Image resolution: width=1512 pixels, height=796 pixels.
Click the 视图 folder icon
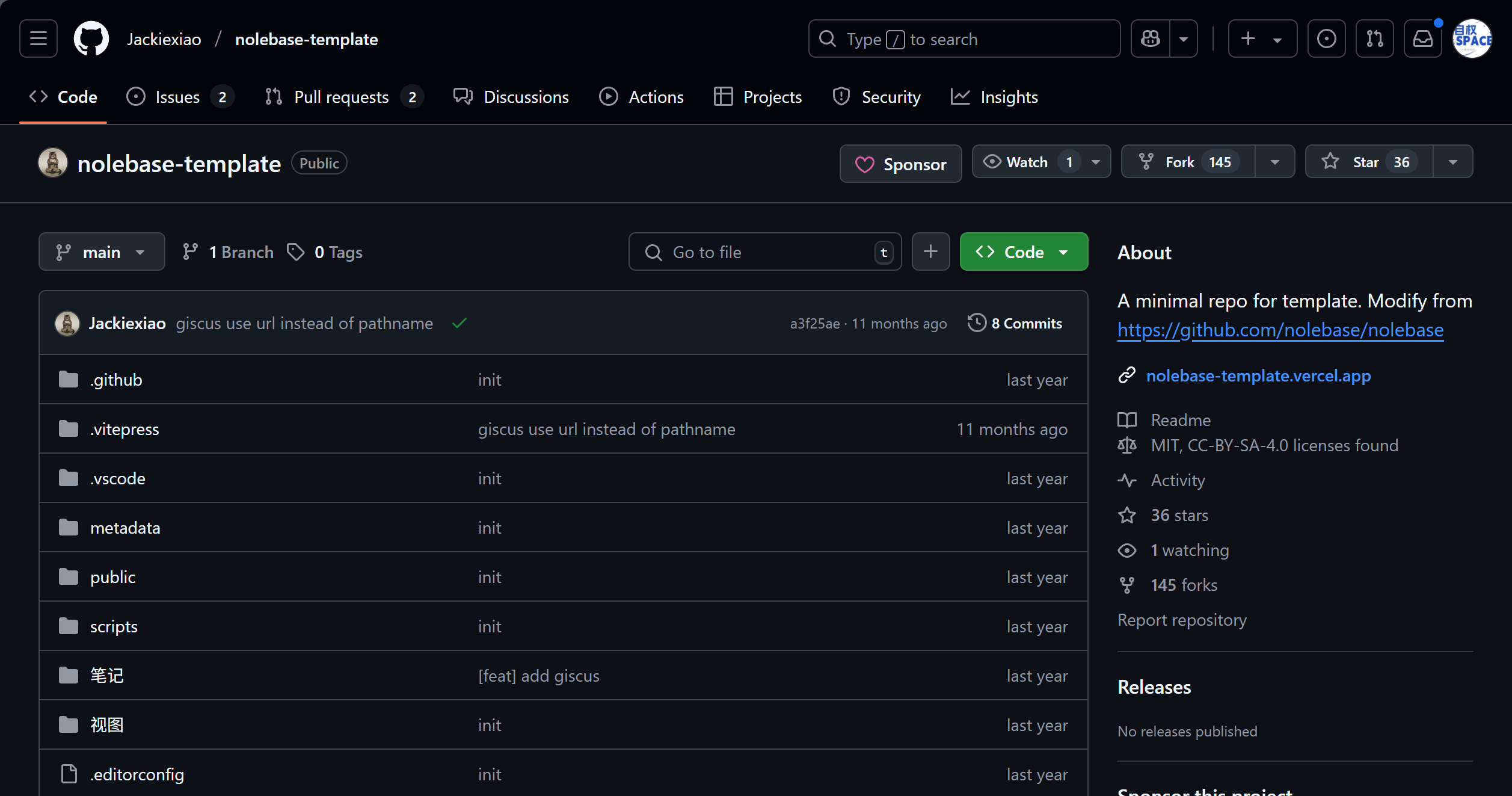tap(69, 725)
